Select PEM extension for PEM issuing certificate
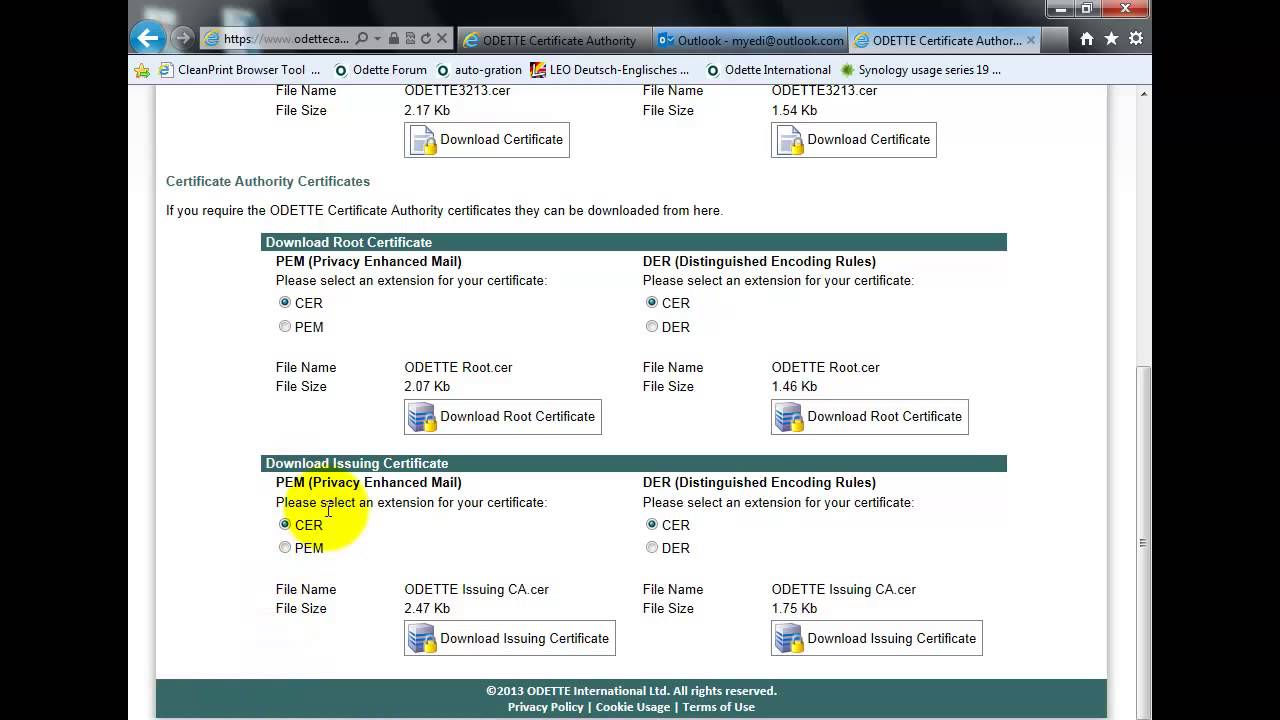1280x720 pixels. pos(285,547)
